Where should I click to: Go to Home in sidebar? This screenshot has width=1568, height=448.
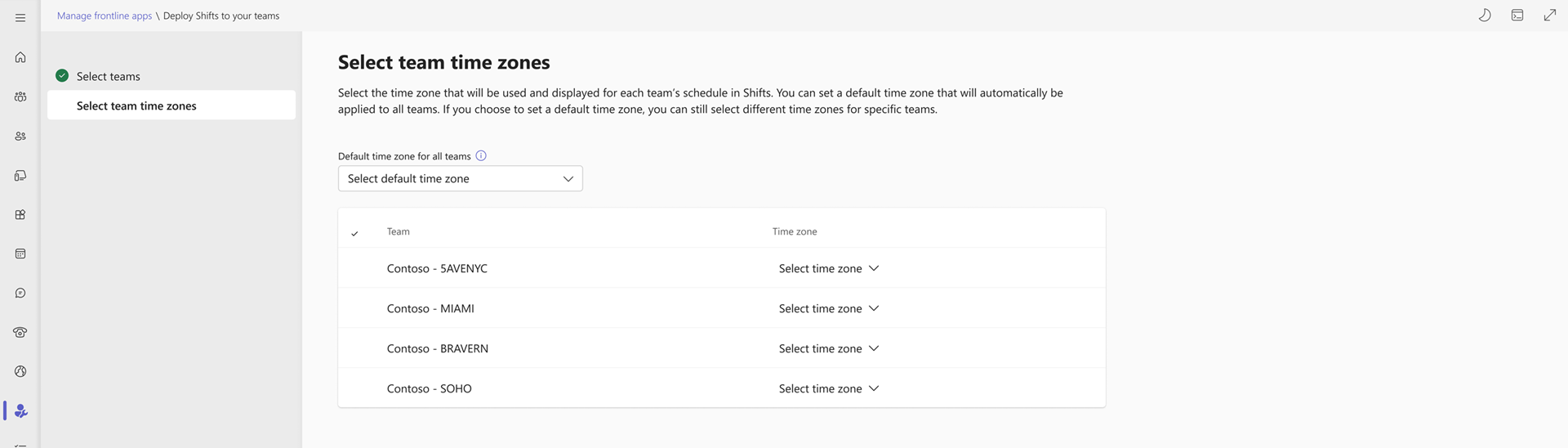point(20,57)
